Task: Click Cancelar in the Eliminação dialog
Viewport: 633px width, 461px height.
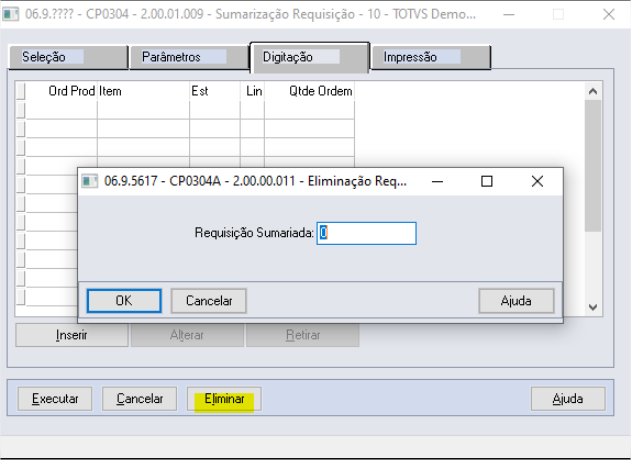Action: pos(209,301)
